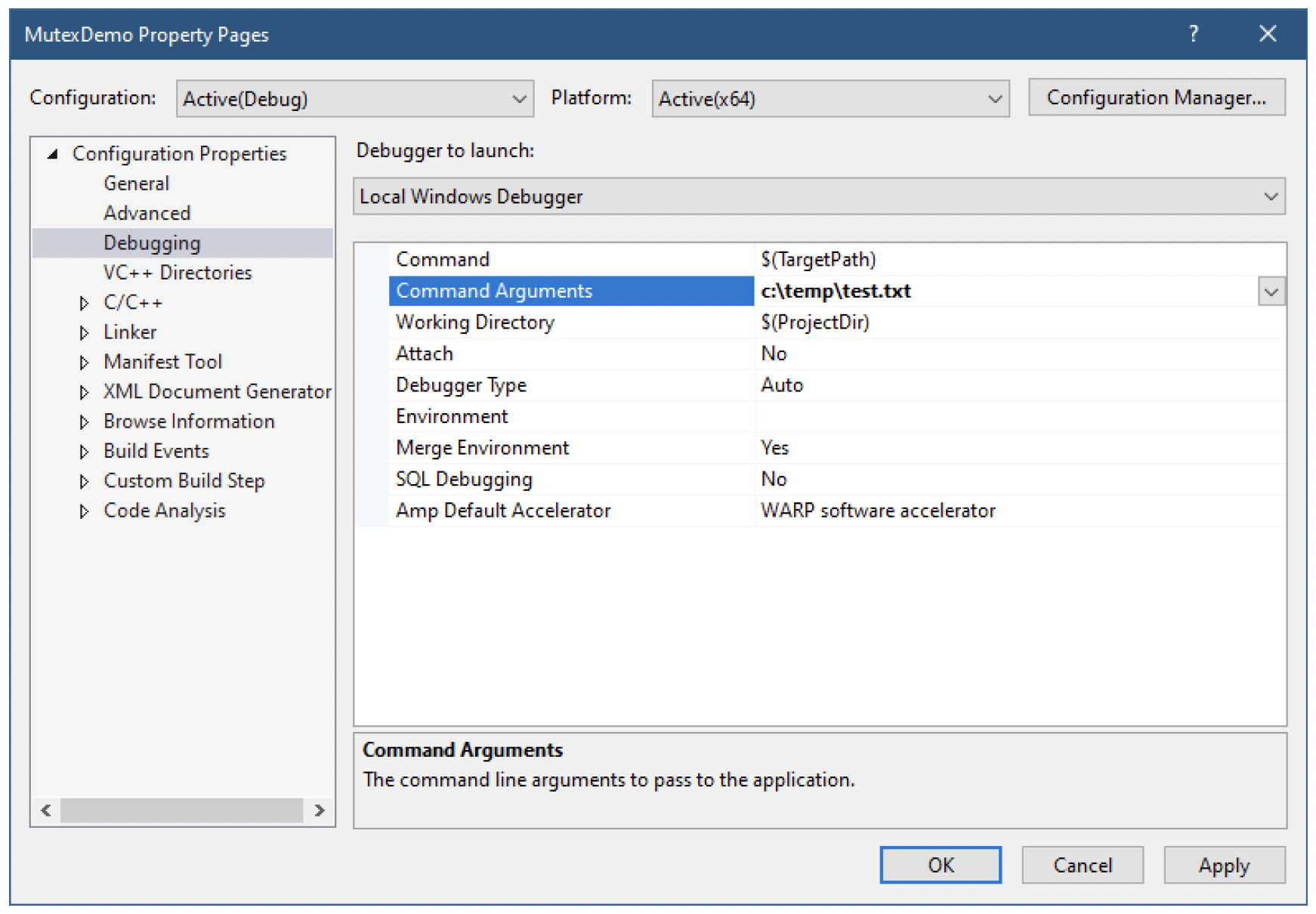Expand the C/C++ tree node
This screenshot has height=914, width=1316.
pos(84,303)
